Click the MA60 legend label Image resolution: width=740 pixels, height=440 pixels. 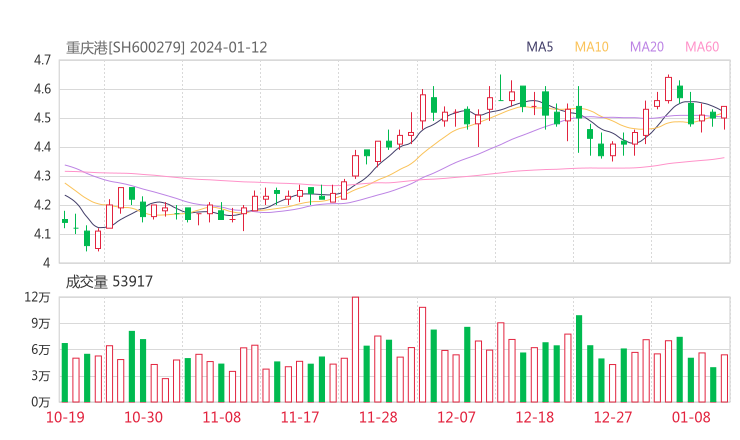(x=702, y=47)
